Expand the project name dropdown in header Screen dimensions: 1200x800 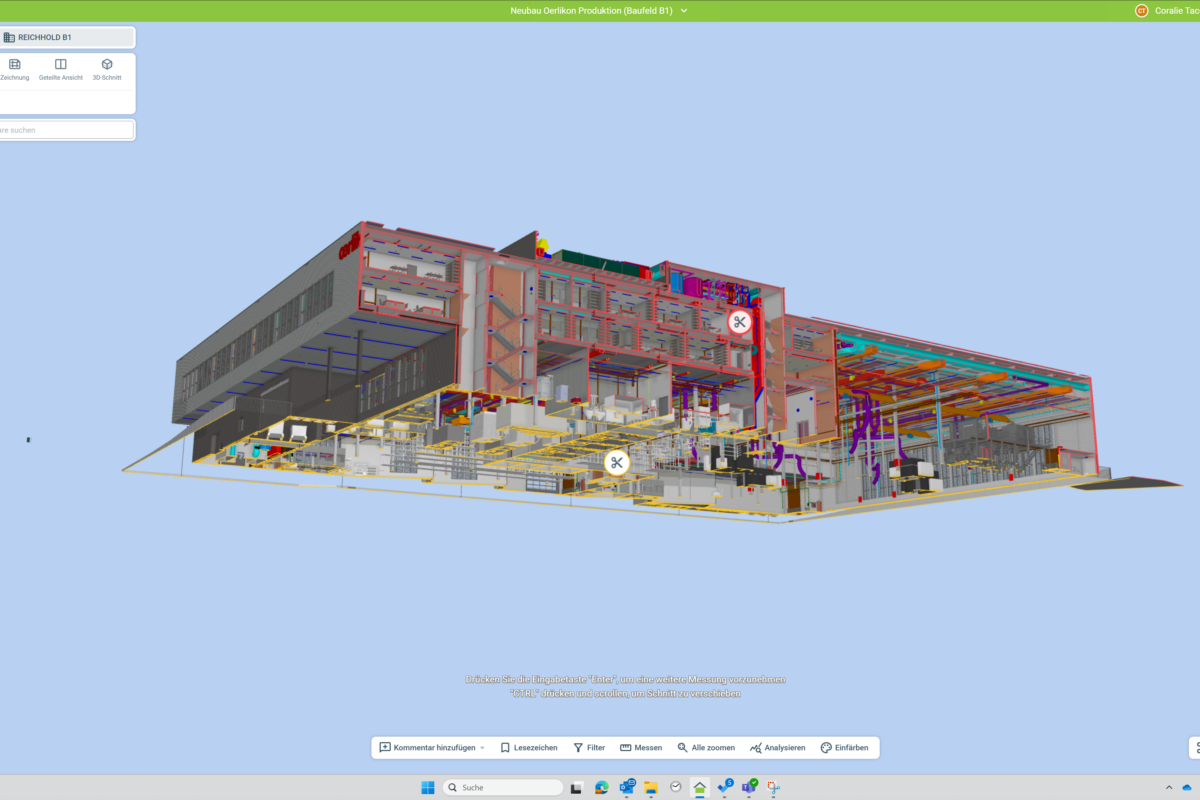click(684, 11)
